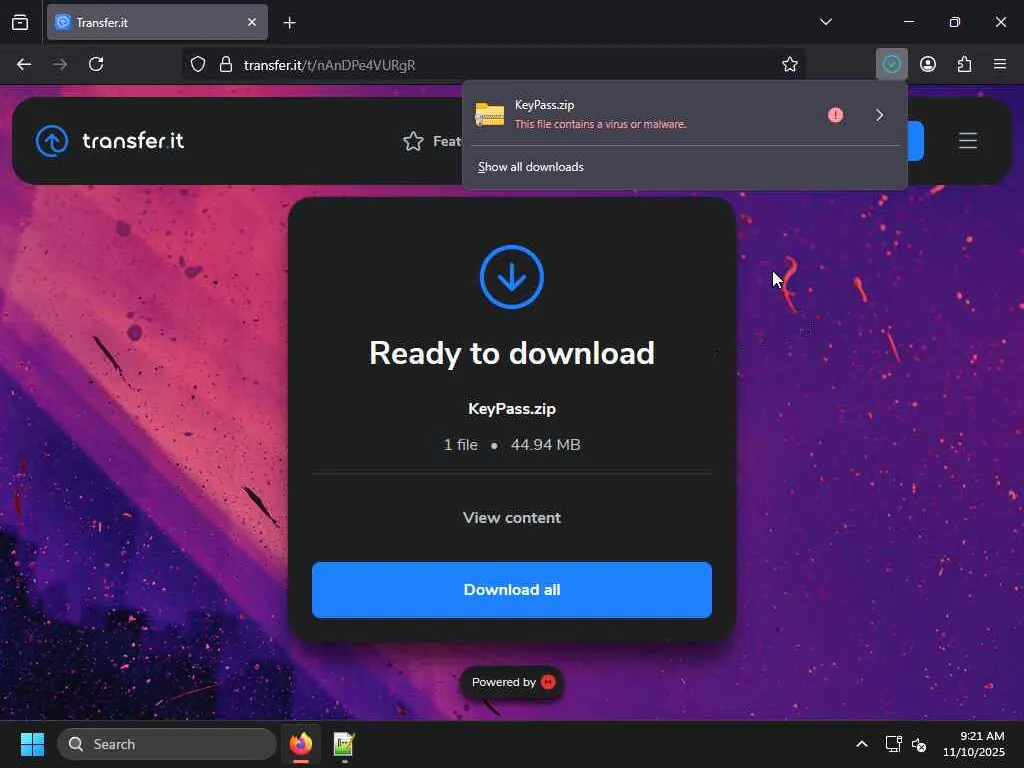Open the notepad app taskbar icon
1024x768 pixels.
(x=344, y=744)
